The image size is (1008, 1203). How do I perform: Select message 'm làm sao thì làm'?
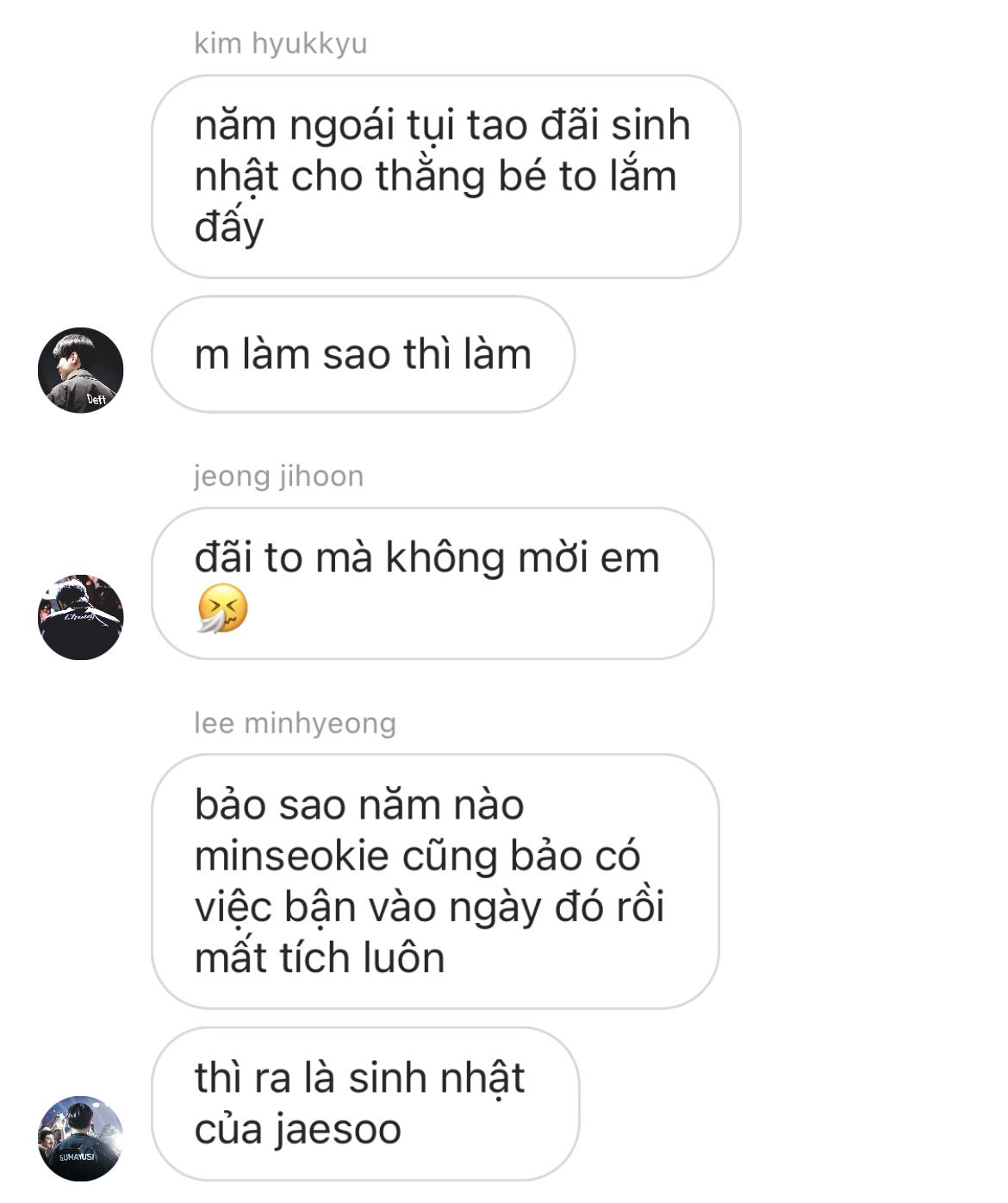(363, 354)
